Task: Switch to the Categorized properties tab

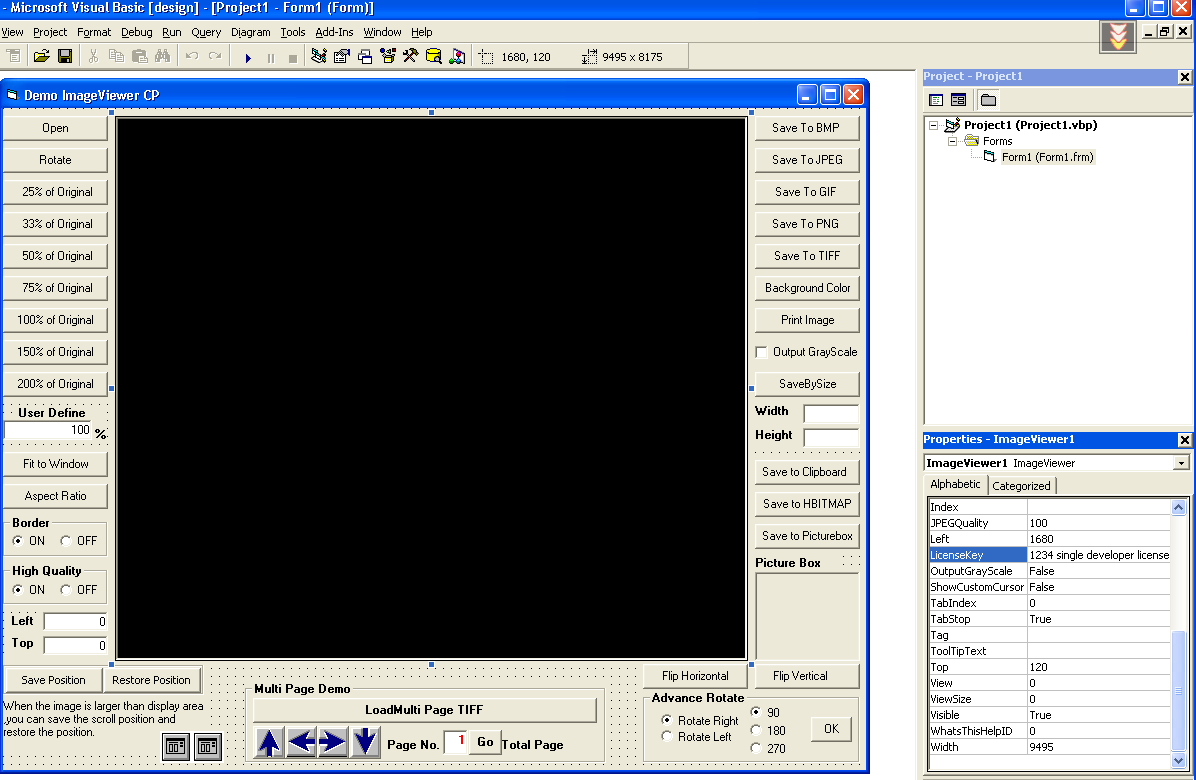Action: tap(1021, 486)
